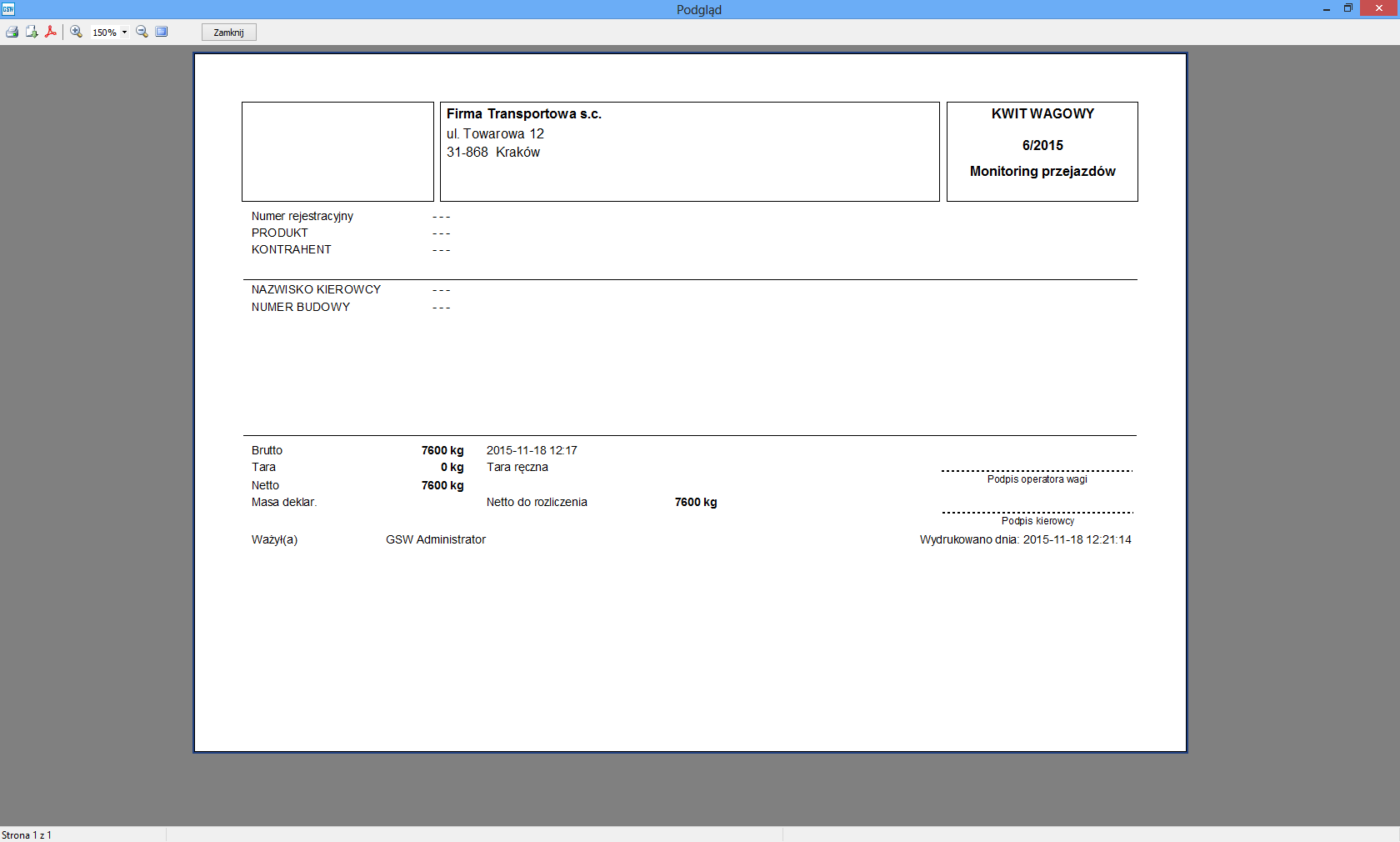The image size is (1400, 842).
Task: Close the Podgląd window with red X
Action: click(x=1378, y=8)
